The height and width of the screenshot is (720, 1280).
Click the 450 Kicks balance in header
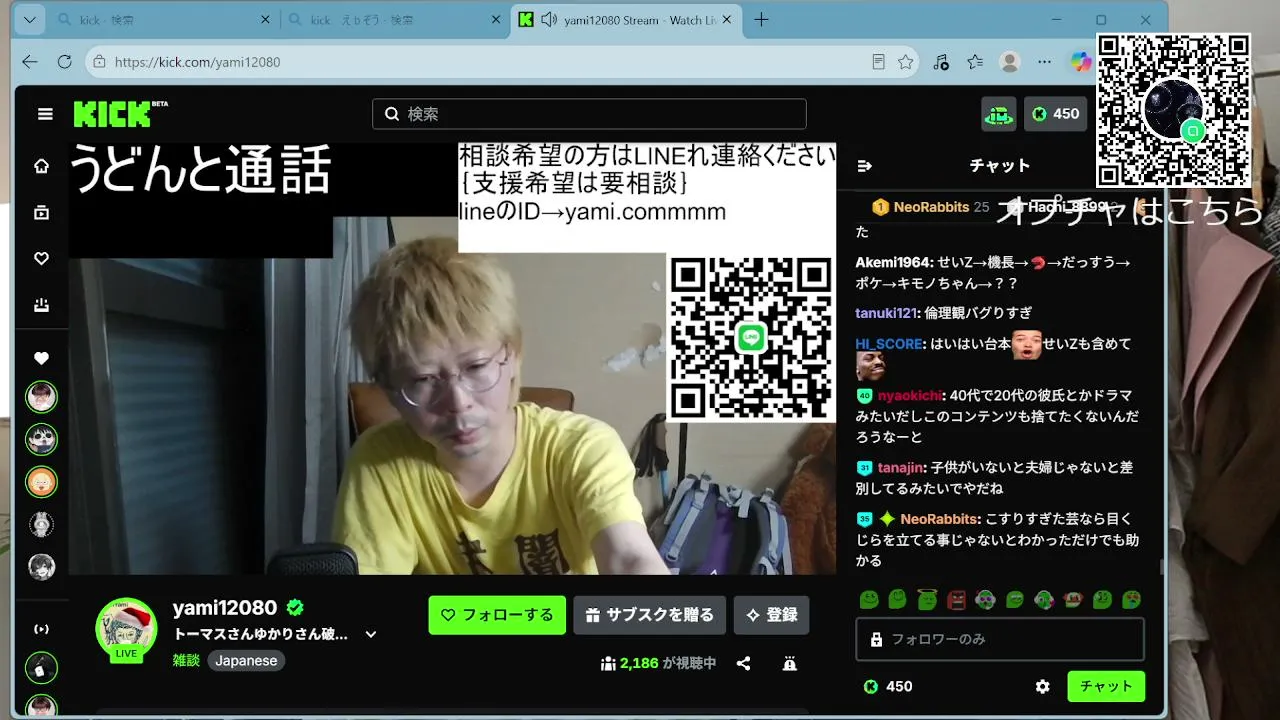pyautogui.click(x=1056, y=114)
